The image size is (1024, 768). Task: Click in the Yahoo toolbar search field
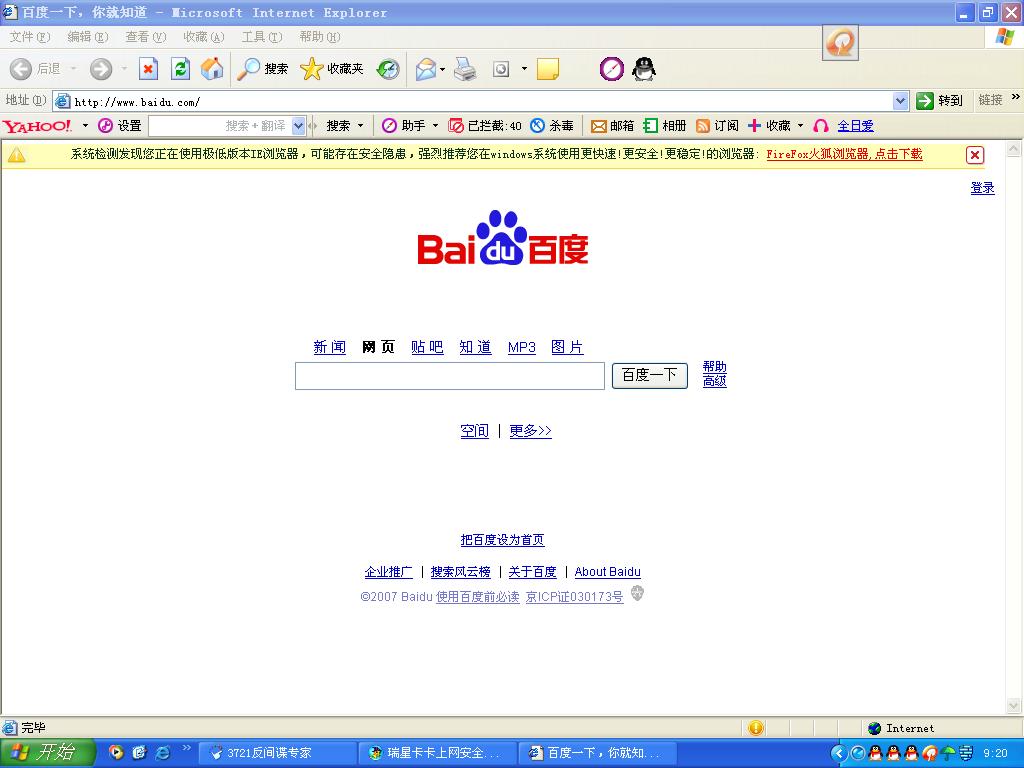coord(220,126)
